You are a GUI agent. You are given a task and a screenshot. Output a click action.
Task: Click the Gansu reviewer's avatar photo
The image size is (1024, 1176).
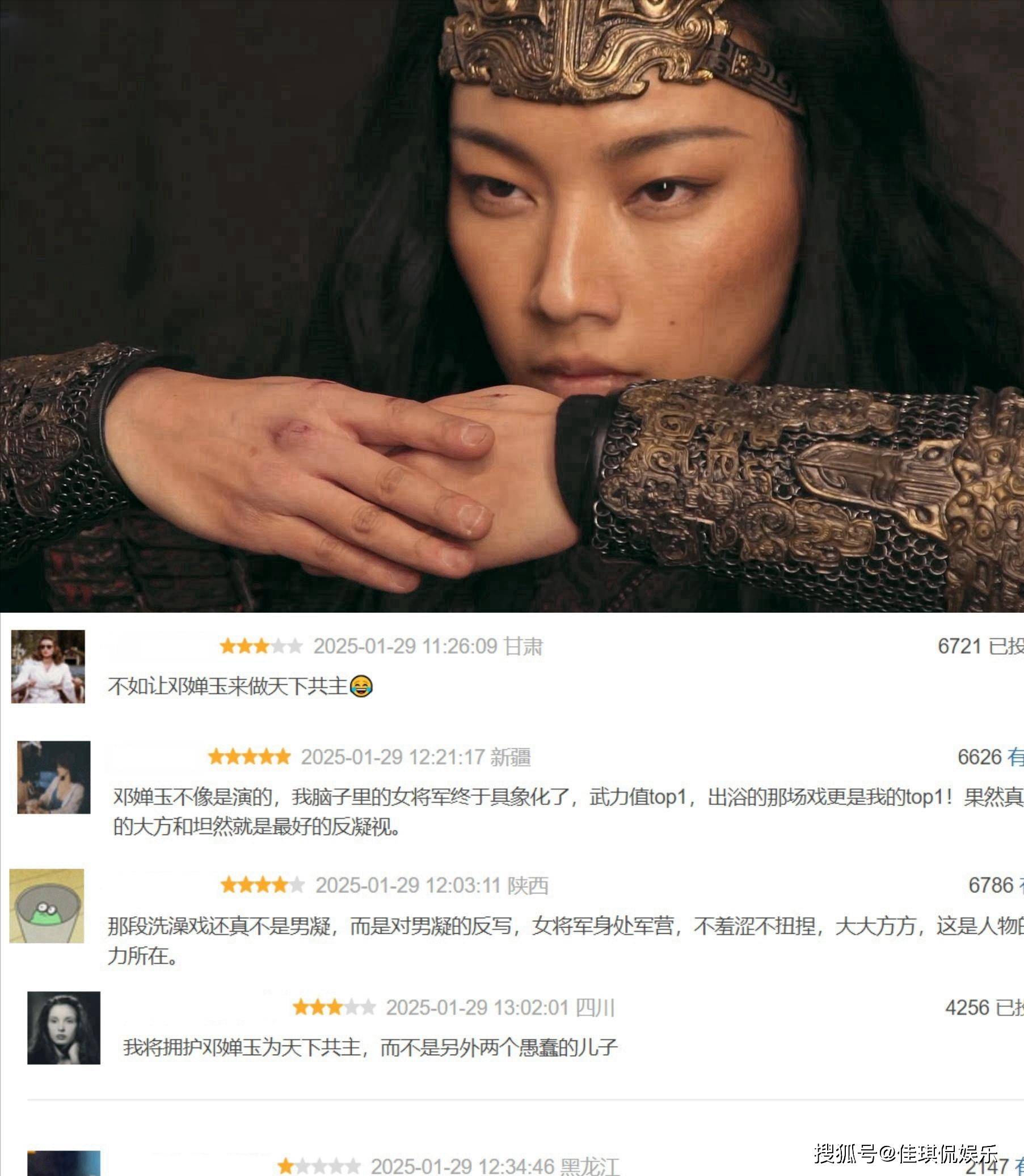pos(48,666)
